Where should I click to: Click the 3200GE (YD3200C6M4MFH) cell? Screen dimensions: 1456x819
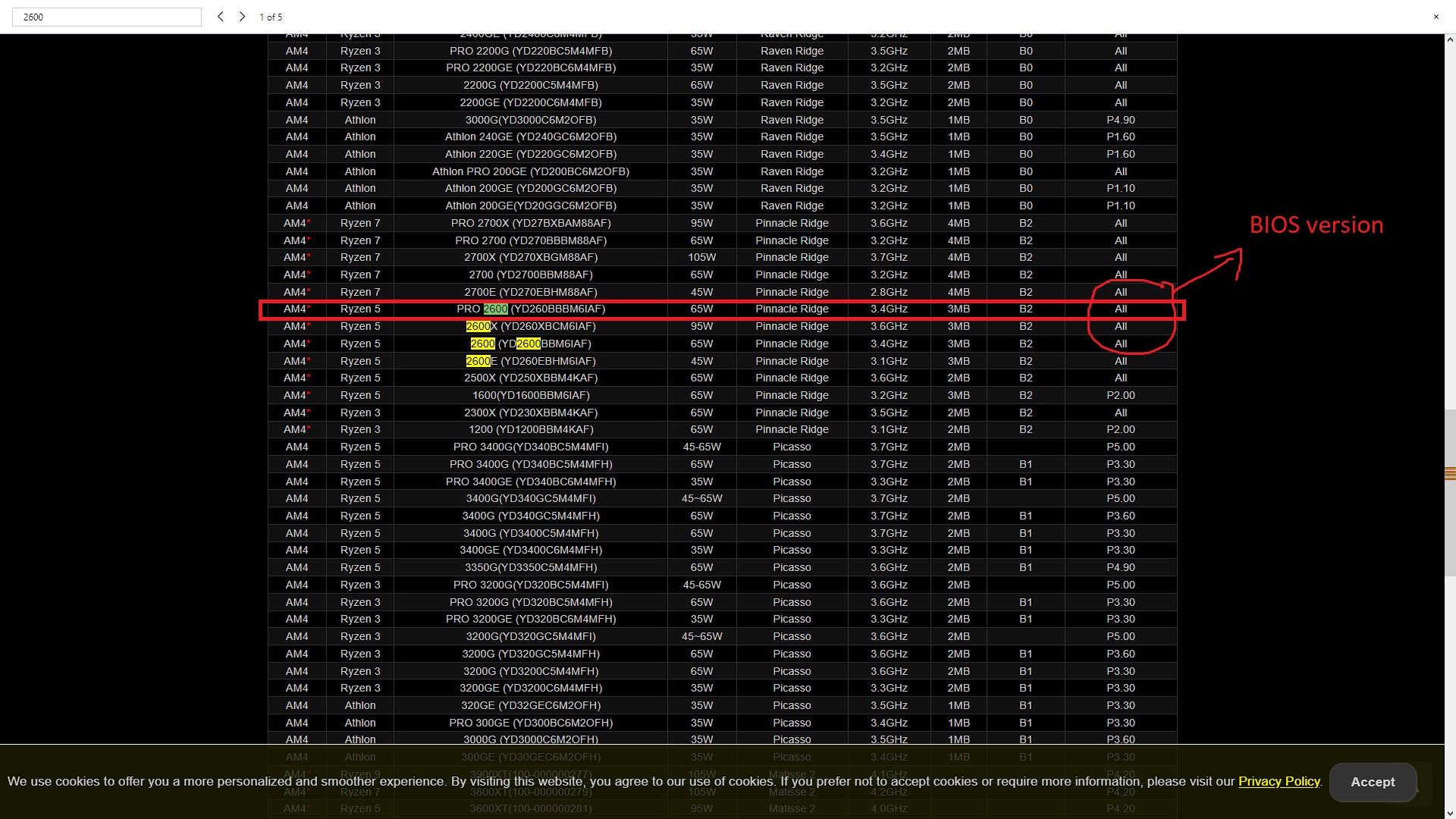pyautogui.click(x=531, y=688)
